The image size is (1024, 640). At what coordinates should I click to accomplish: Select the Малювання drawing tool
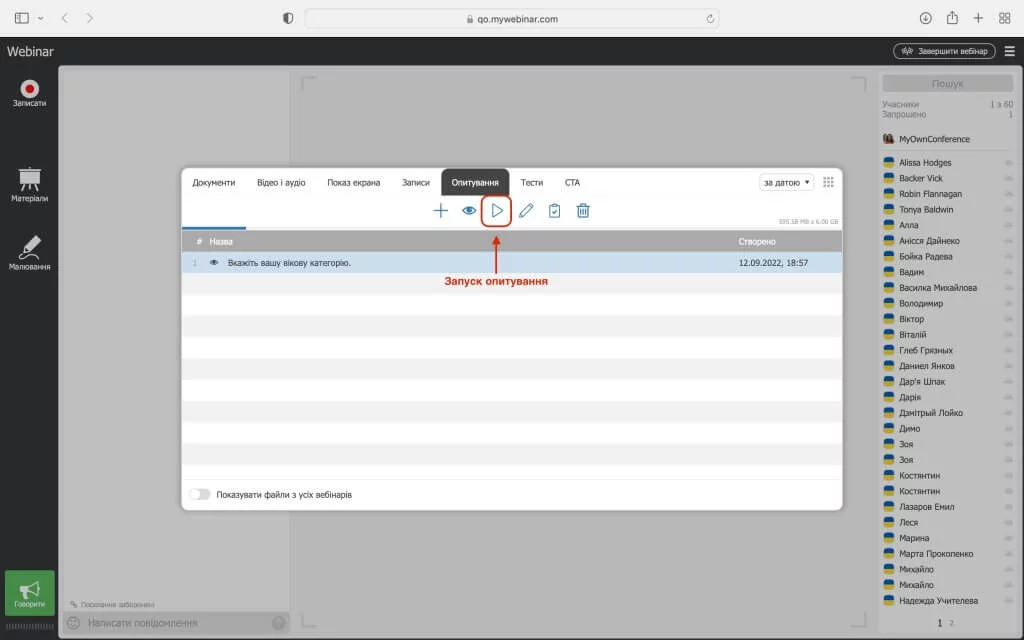pos(29,253)
